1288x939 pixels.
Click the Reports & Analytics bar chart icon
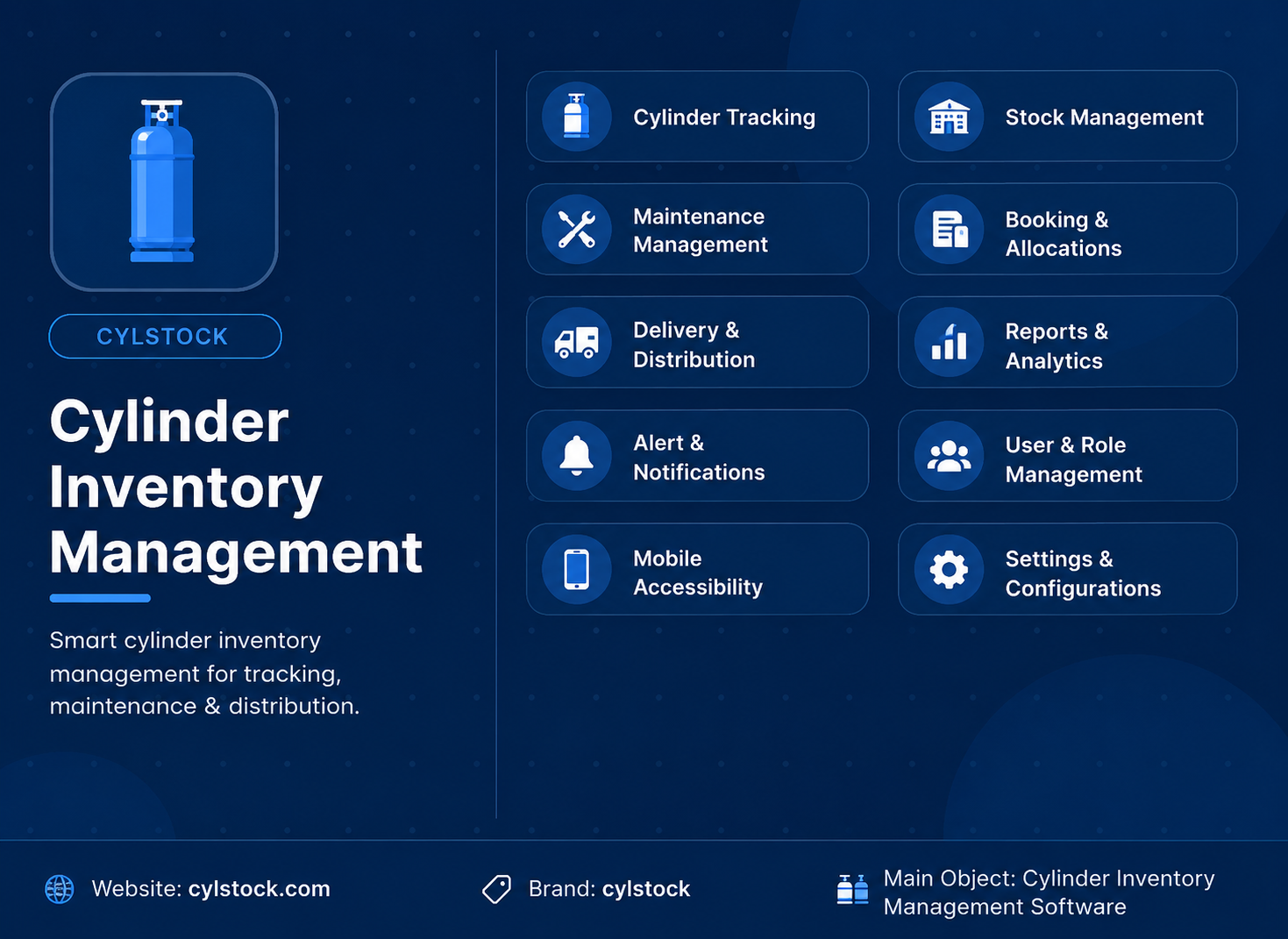(x=949, y=342)
